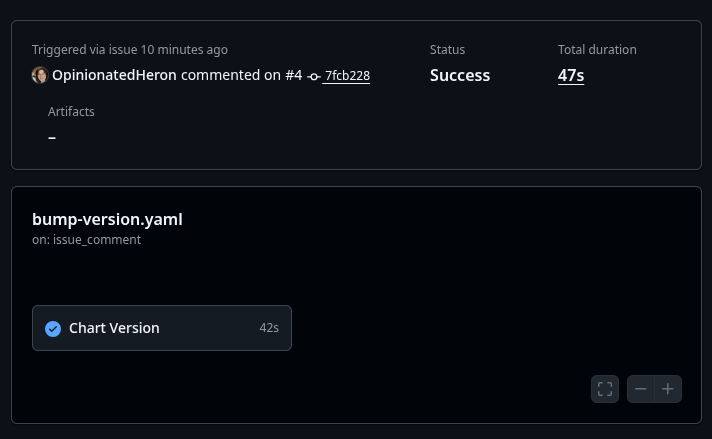Click 'Triggered via issue 10 minutes ago' text
The image size is (712, 439).
(130, 50)
